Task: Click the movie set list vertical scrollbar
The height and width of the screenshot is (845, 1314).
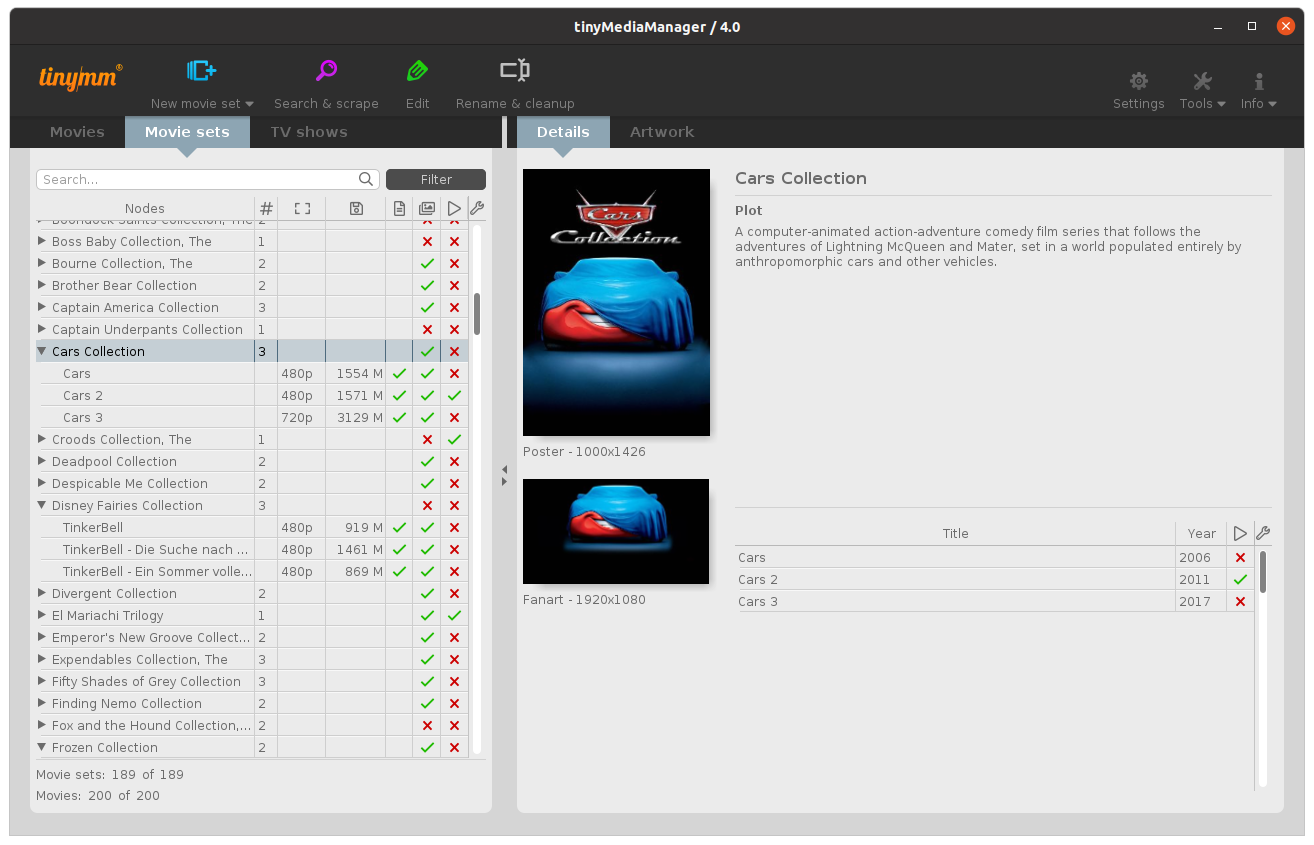Action: click(477, 314)
